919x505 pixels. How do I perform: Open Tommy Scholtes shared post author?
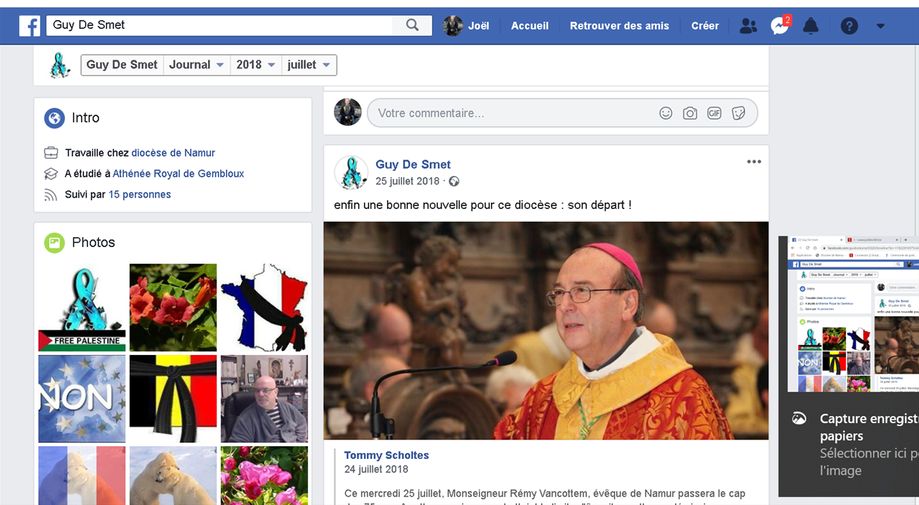pyautogui.click(x=386, y=455)
